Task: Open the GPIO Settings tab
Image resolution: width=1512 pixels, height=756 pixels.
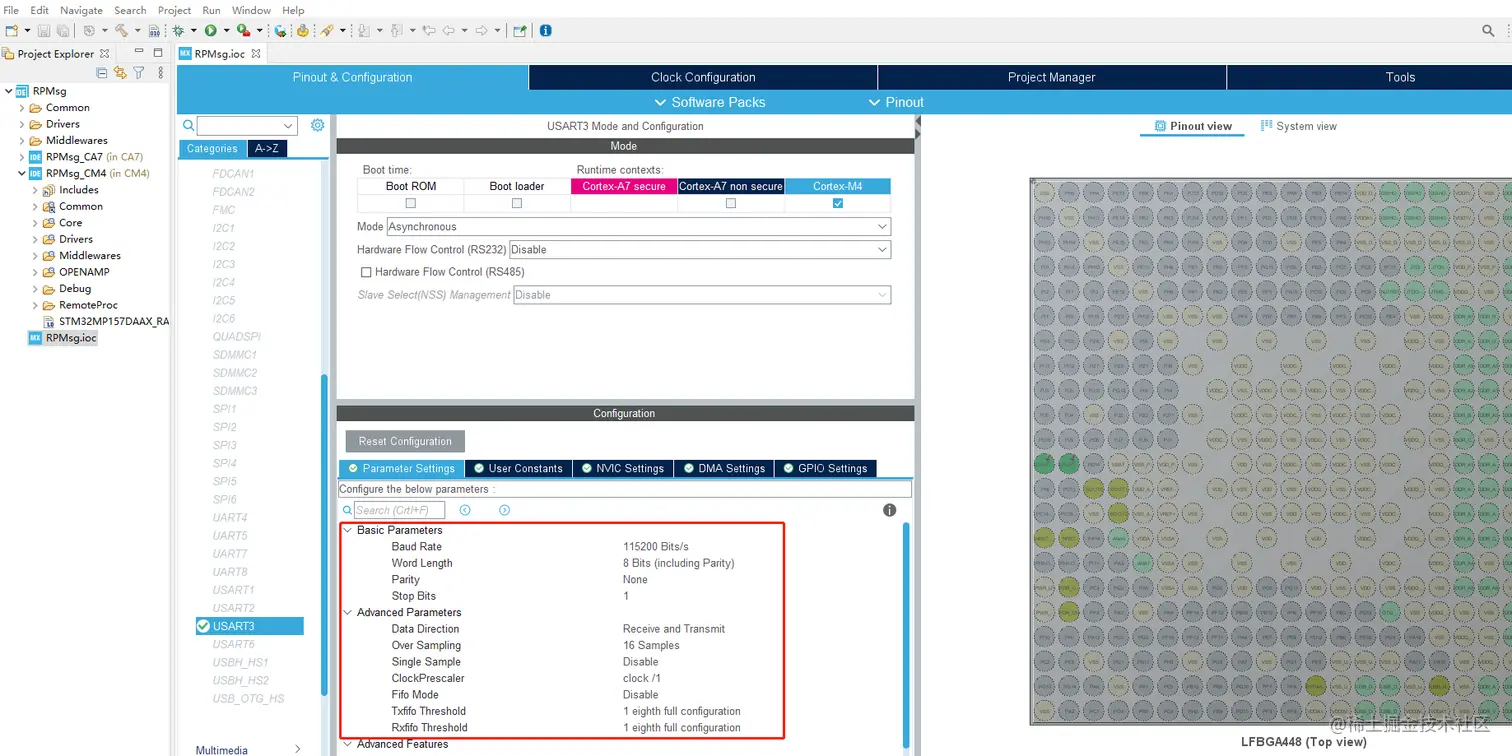Action: pos(824,468)
